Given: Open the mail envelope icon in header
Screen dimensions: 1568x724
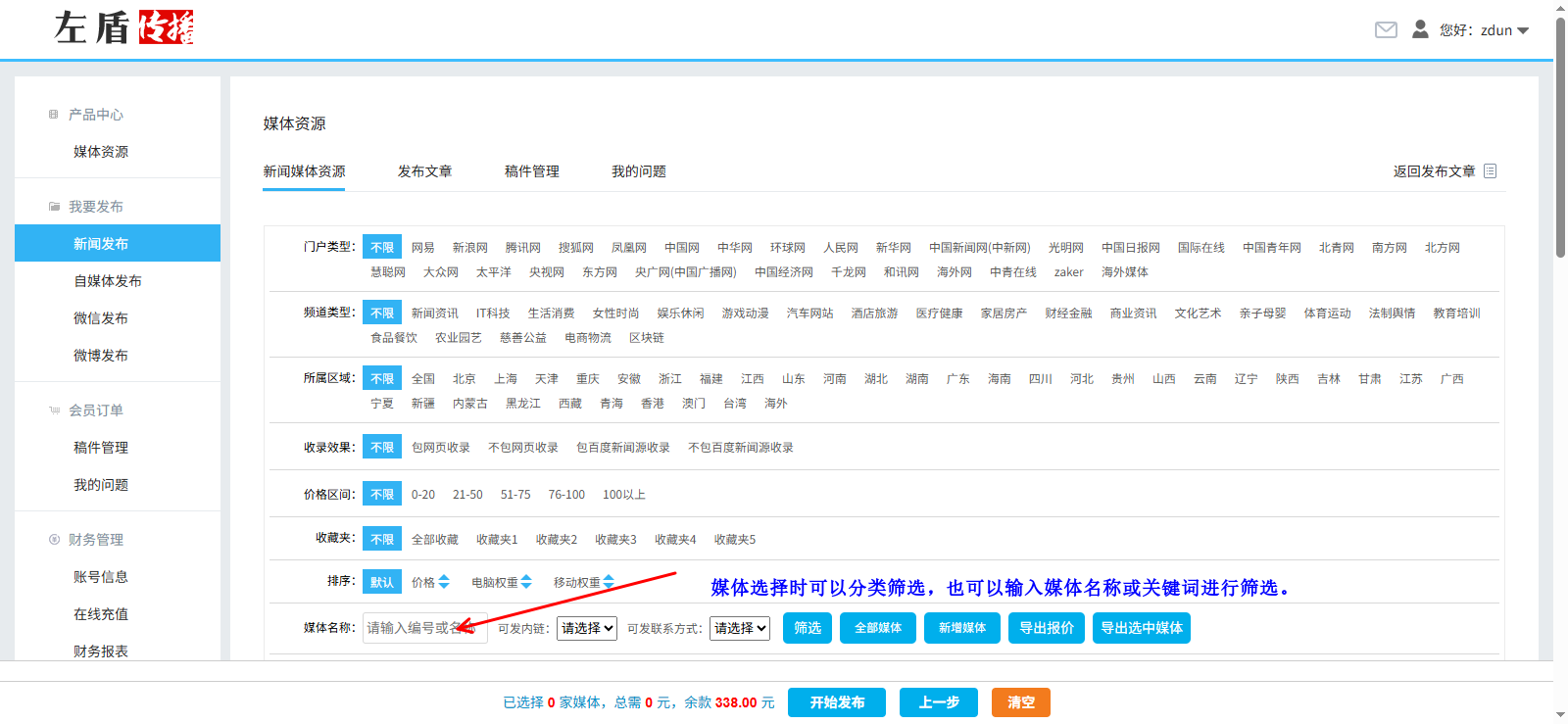Looking at the screenshot, I should [x=1386, y=30].
